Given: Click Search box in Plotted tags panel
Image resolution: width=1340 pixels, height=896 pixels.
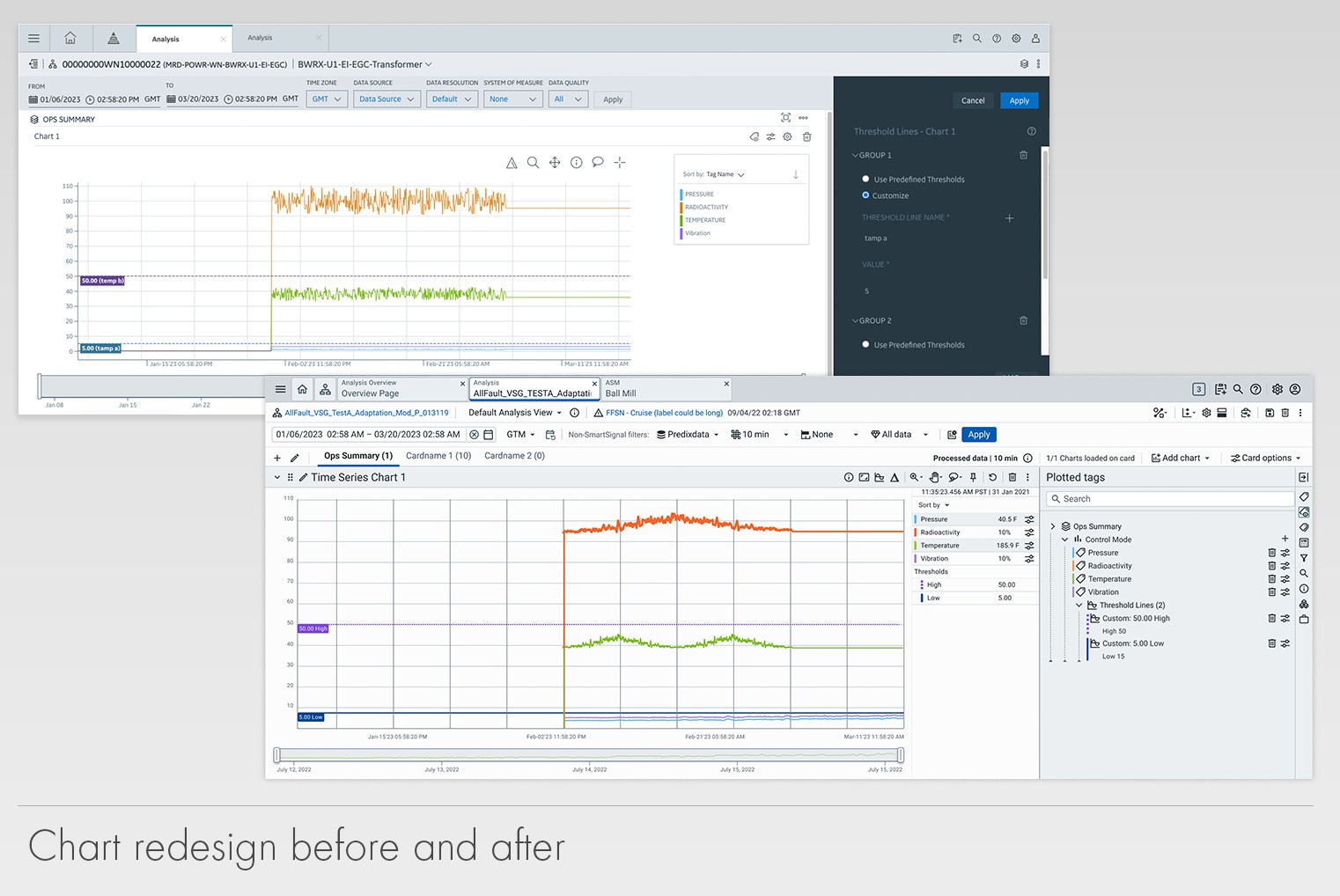Looking at the screenshot, I should tap(1170, 499).
